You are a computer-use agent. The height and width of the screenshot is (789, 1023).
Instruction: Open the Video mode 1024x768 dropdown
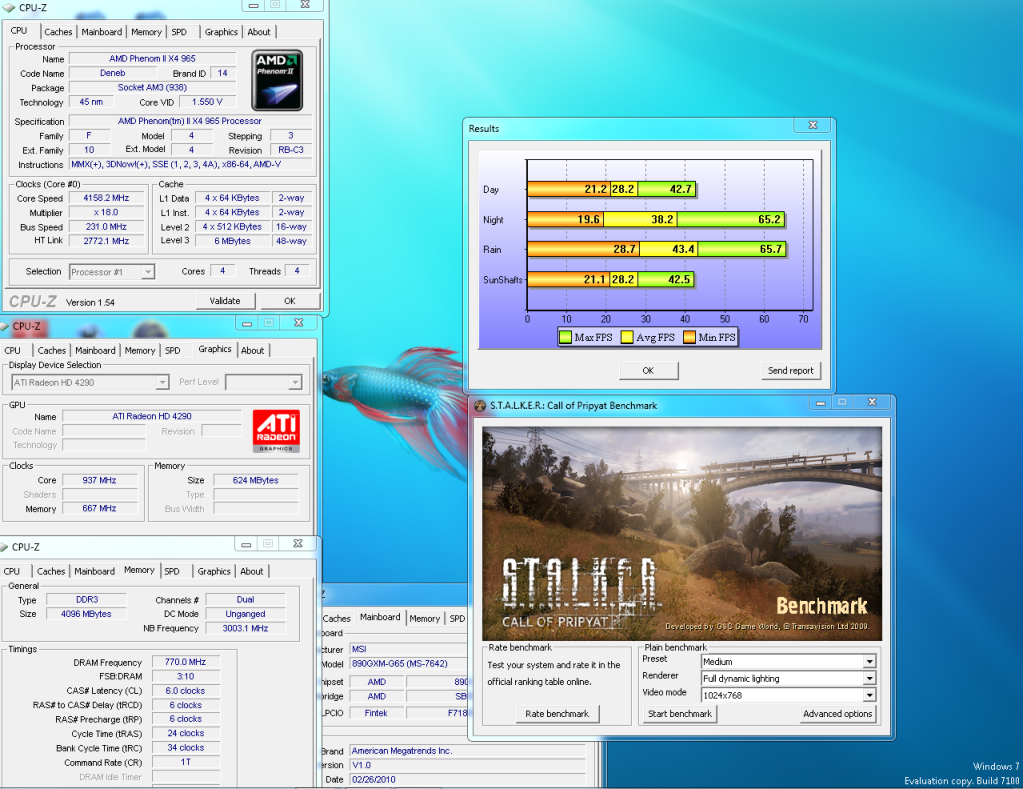[869, 696]
